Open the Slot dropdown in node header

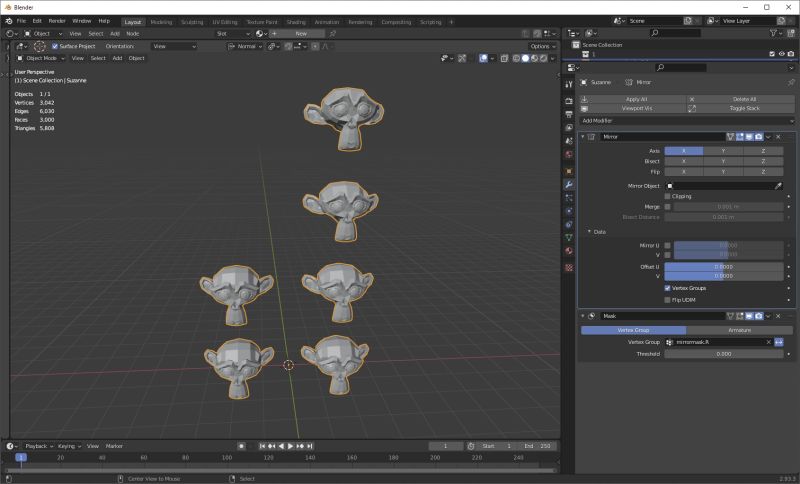(233, 34)
